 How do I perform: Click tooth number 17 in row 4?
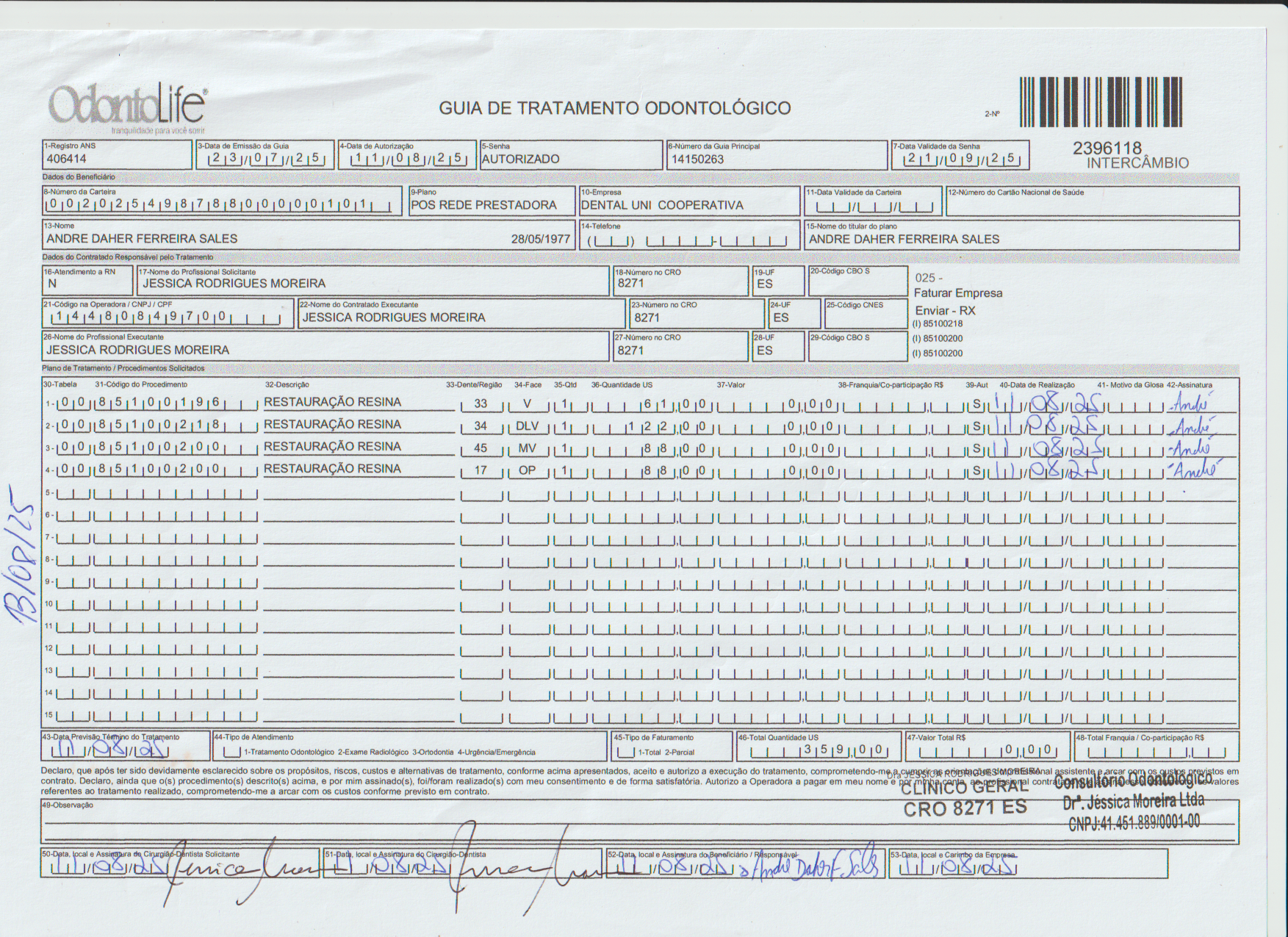481,470
